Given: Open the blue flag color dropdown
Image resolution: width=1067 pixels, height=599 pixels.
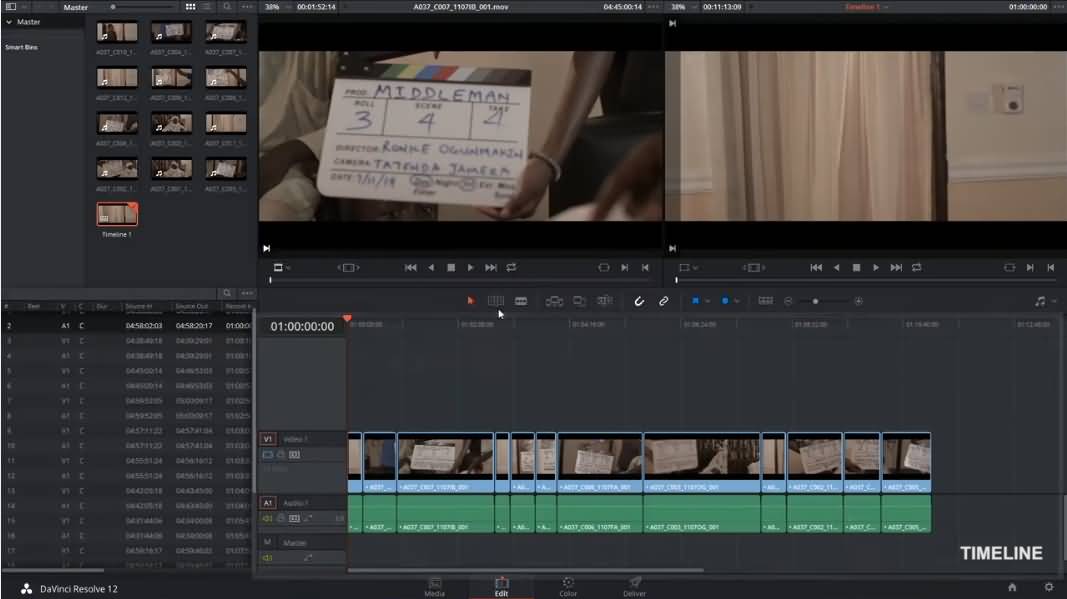Looking at the screenshot, I should click(x=707, y=301).
